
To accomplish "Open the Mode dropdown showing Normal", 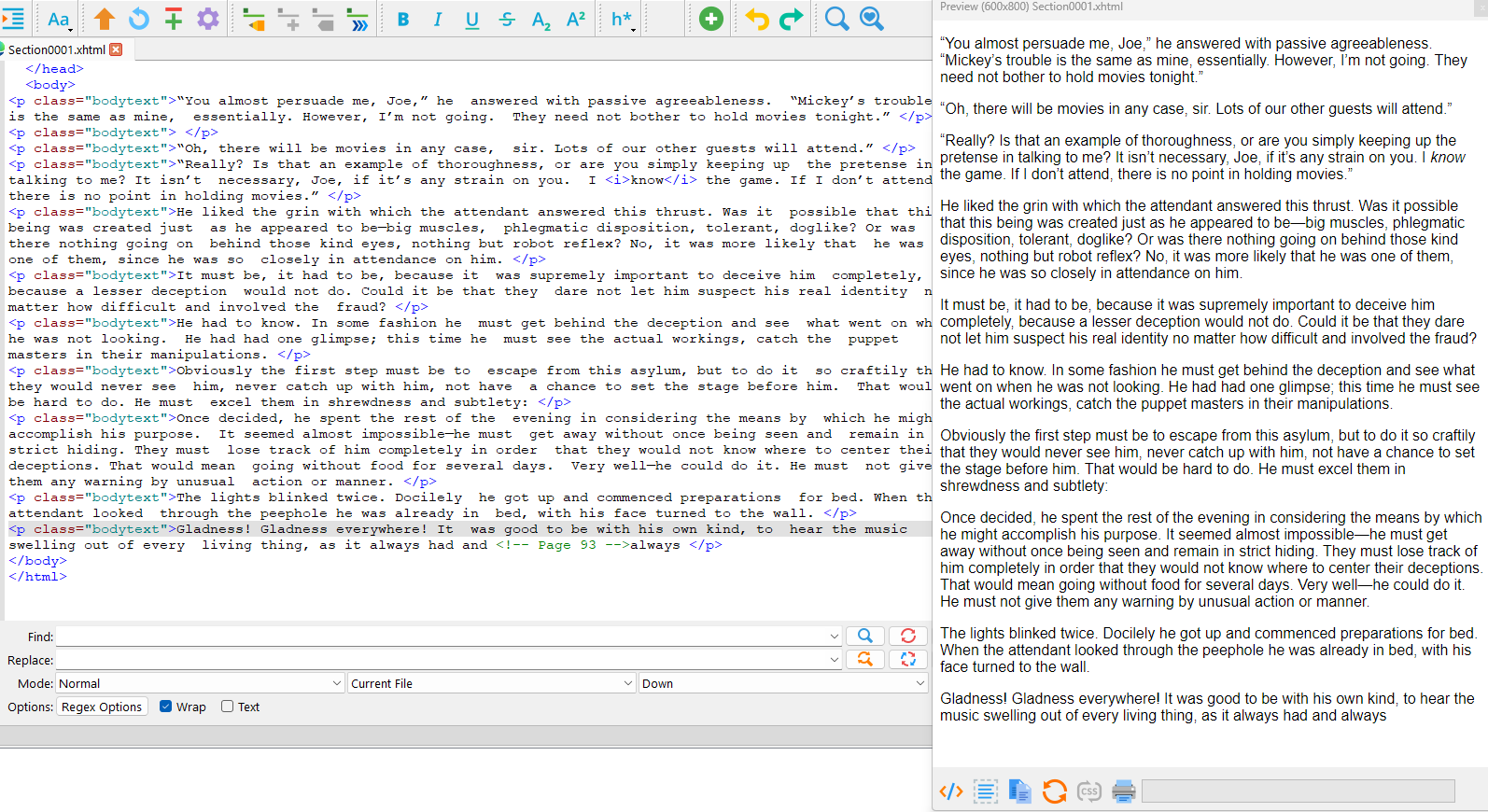I will (200, 683).
